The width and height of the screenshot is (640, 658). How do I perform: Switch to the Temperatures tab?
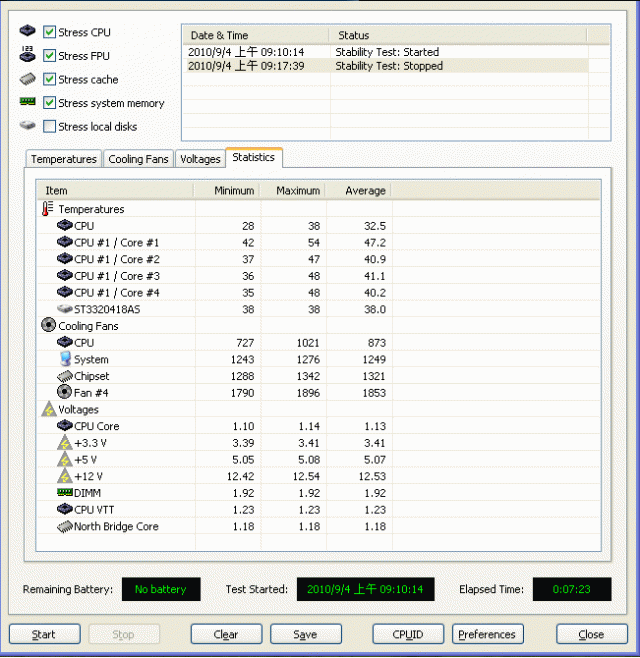[x=64, y=159]
